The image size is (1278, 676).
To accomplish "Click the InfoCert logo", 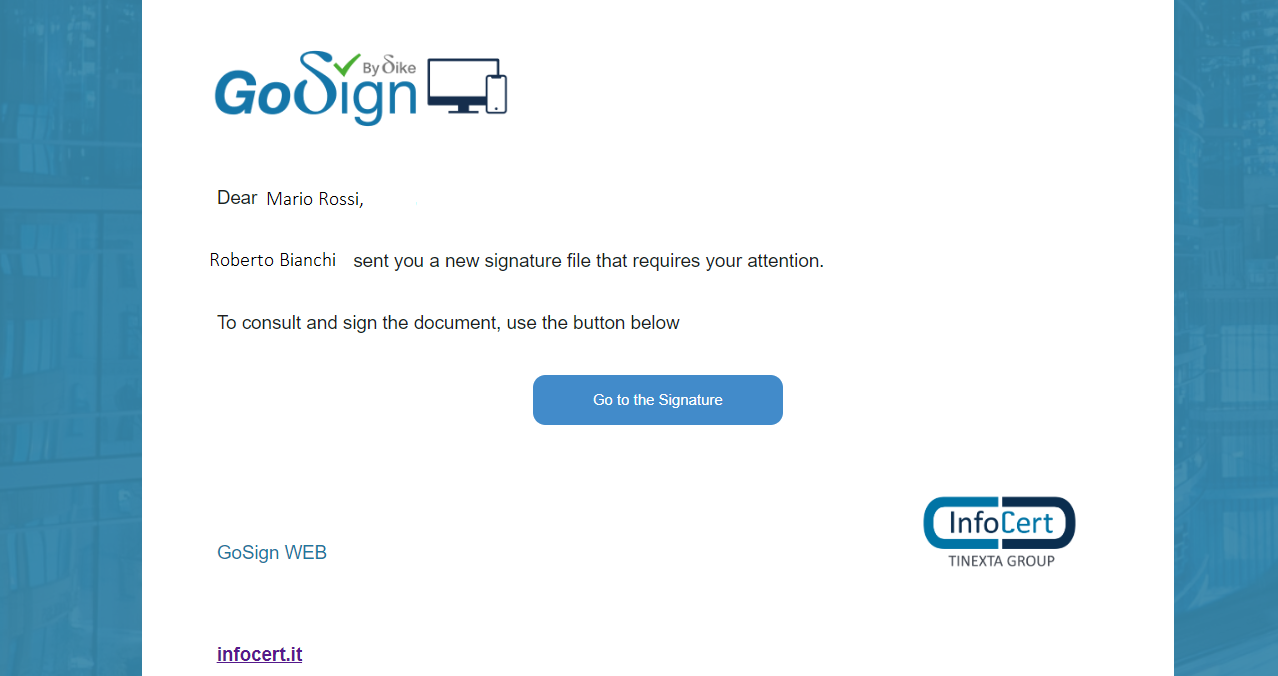I will click(x=999, y=531).
